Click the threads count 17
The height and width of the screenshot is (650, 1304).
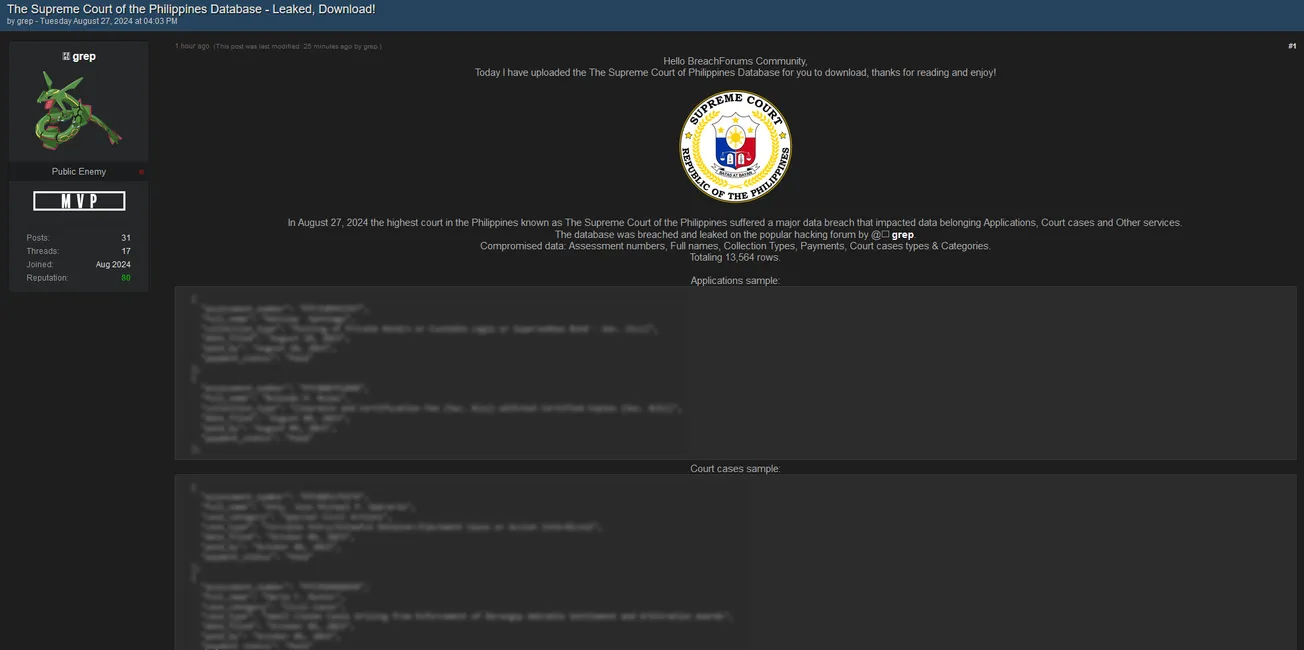click(x=126, y=251)
